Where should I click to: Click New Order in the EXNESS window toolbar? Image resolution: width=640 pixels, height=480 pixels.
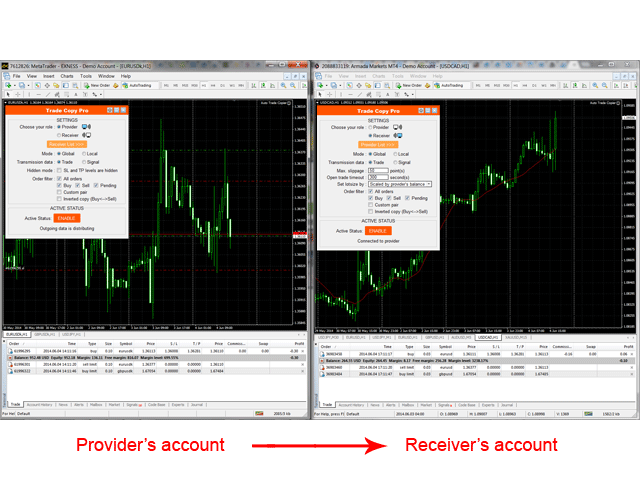pyautogui.click(x=97, y=85)
